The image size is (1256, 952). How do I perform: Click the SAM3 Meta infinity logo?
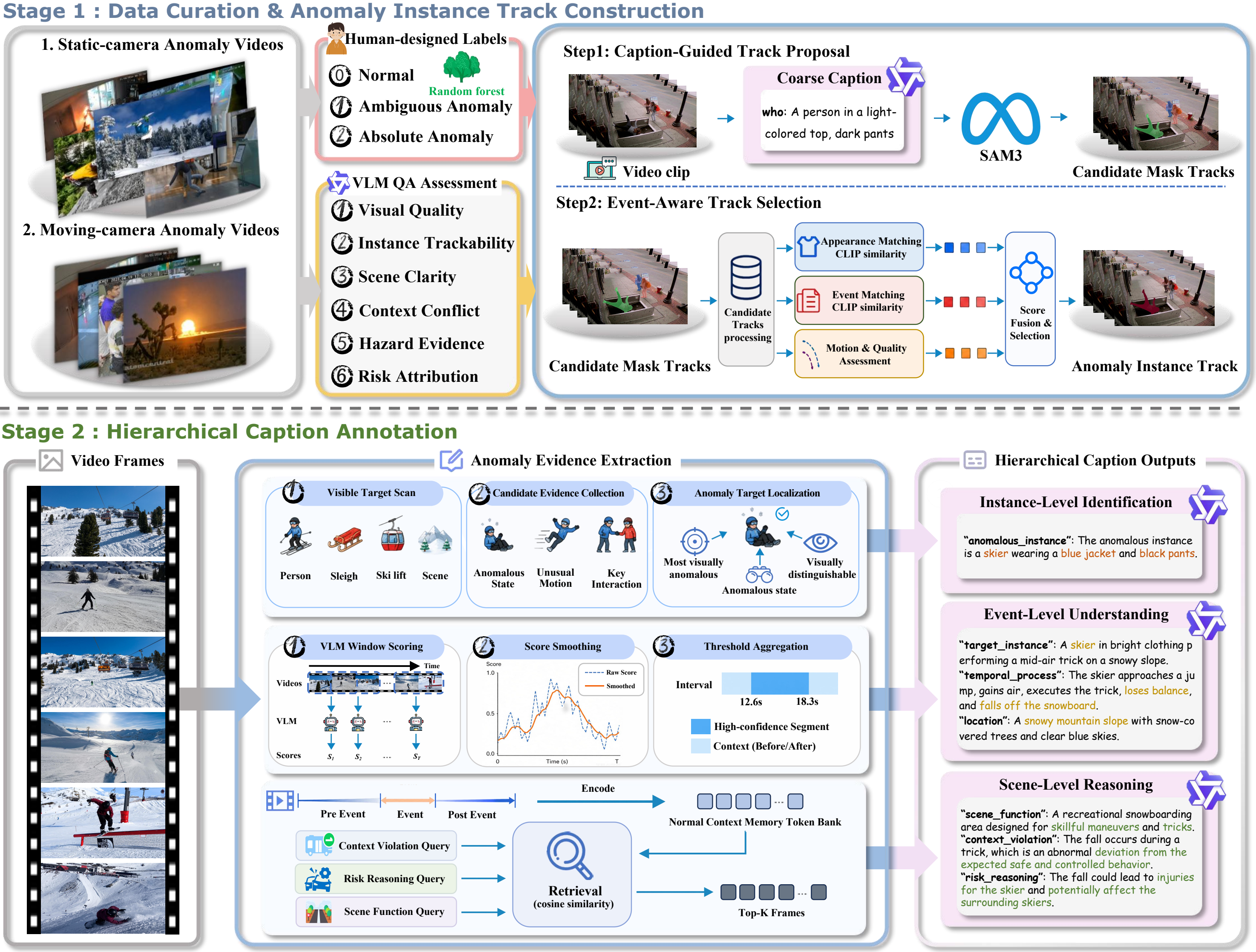click(x=1000, y=119)
